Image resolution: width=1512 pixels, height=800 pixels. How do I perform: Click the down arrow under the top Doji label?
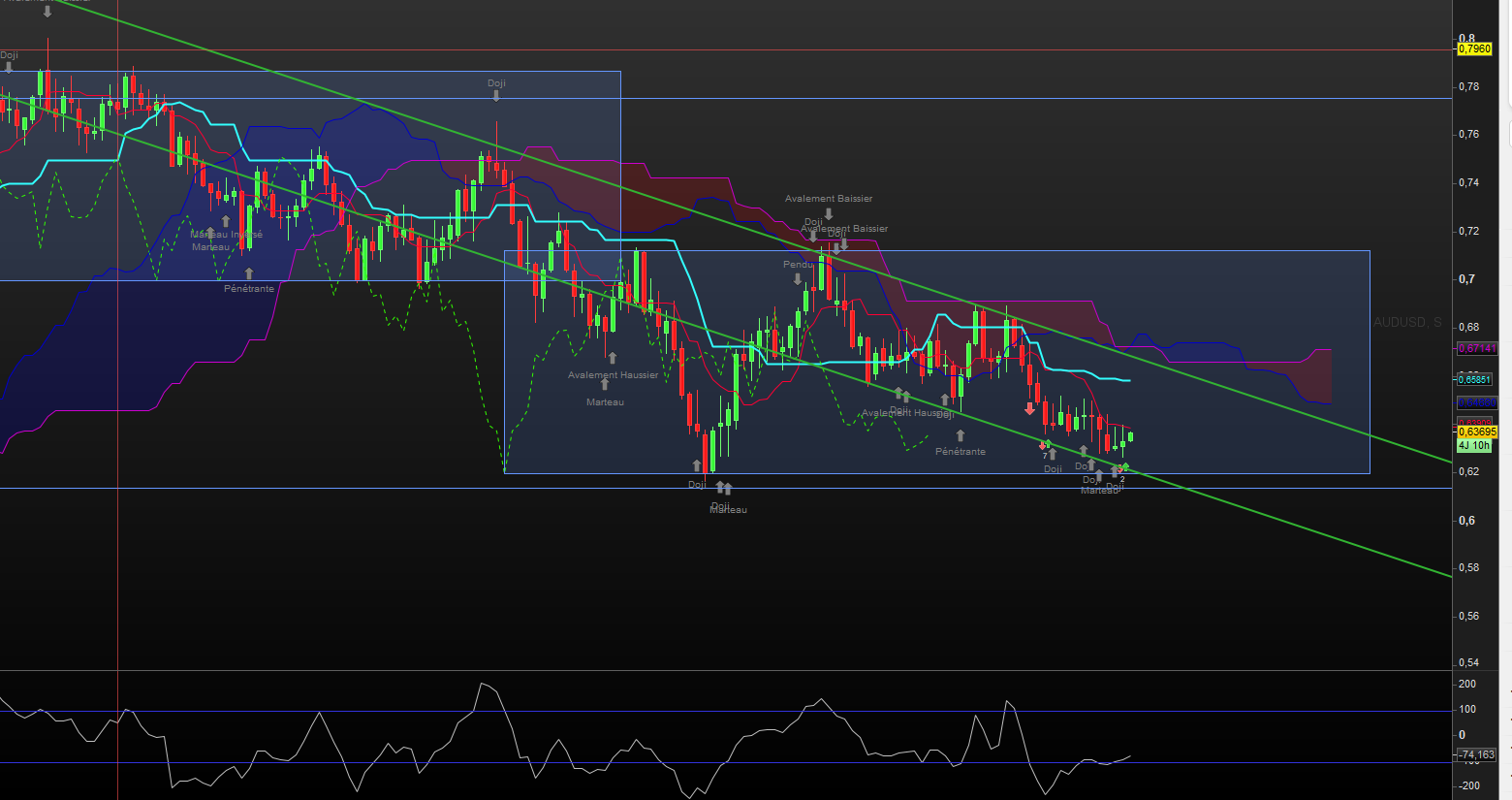click(x=496, y=96)
